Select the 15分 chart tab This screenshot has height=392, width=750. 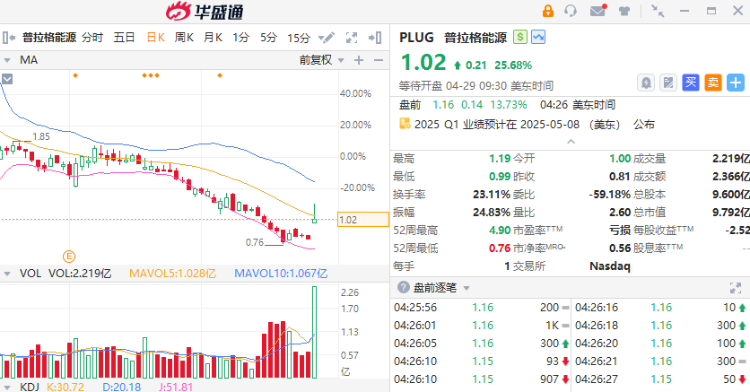pos(298,37)
